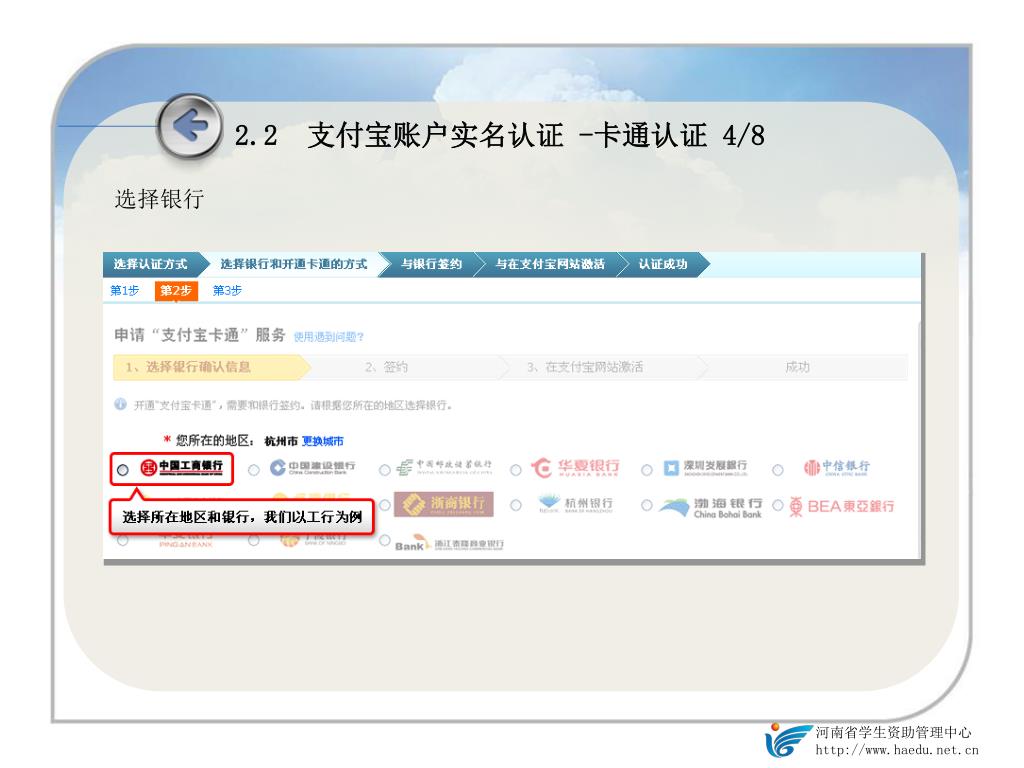
Task: Select the 中国工商银行 radio button
Action: 123,470
